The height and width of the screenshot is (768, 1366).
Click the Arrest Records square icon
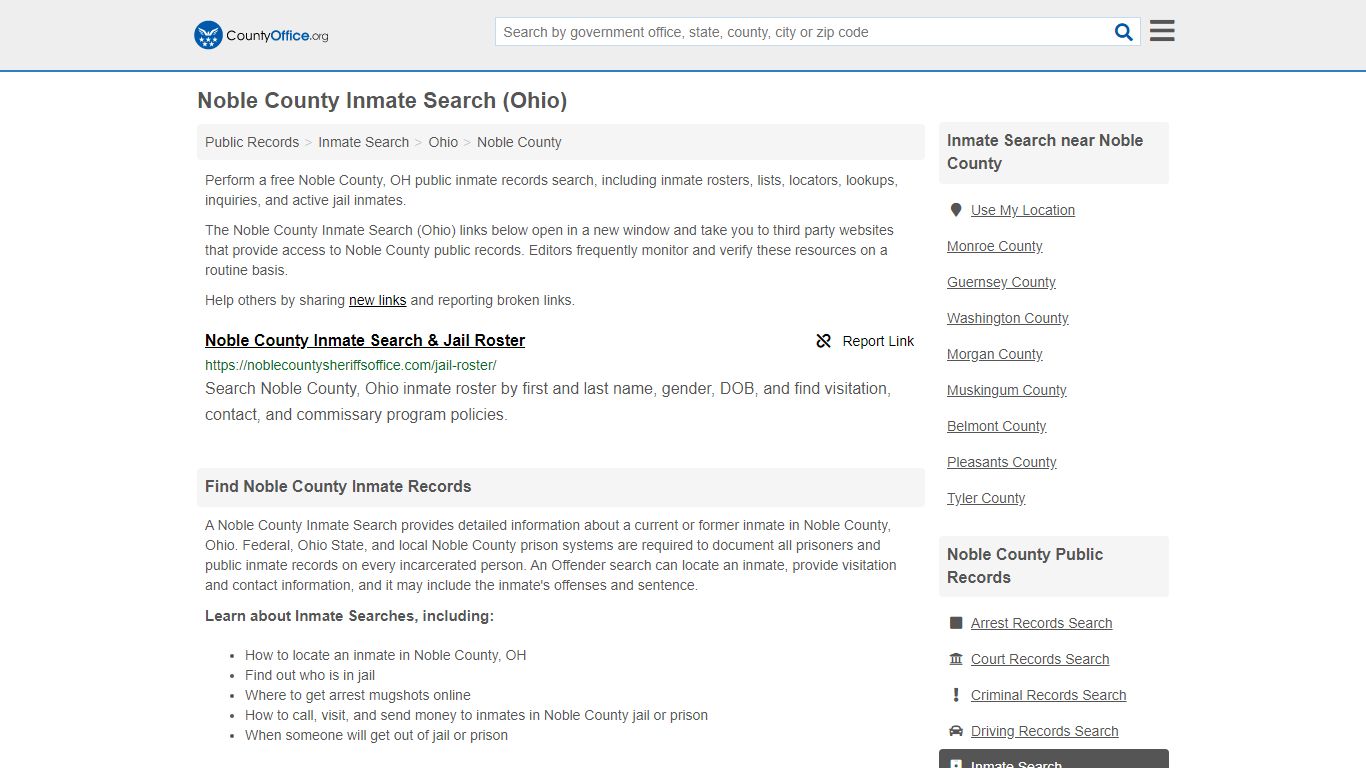coord(956,623)
